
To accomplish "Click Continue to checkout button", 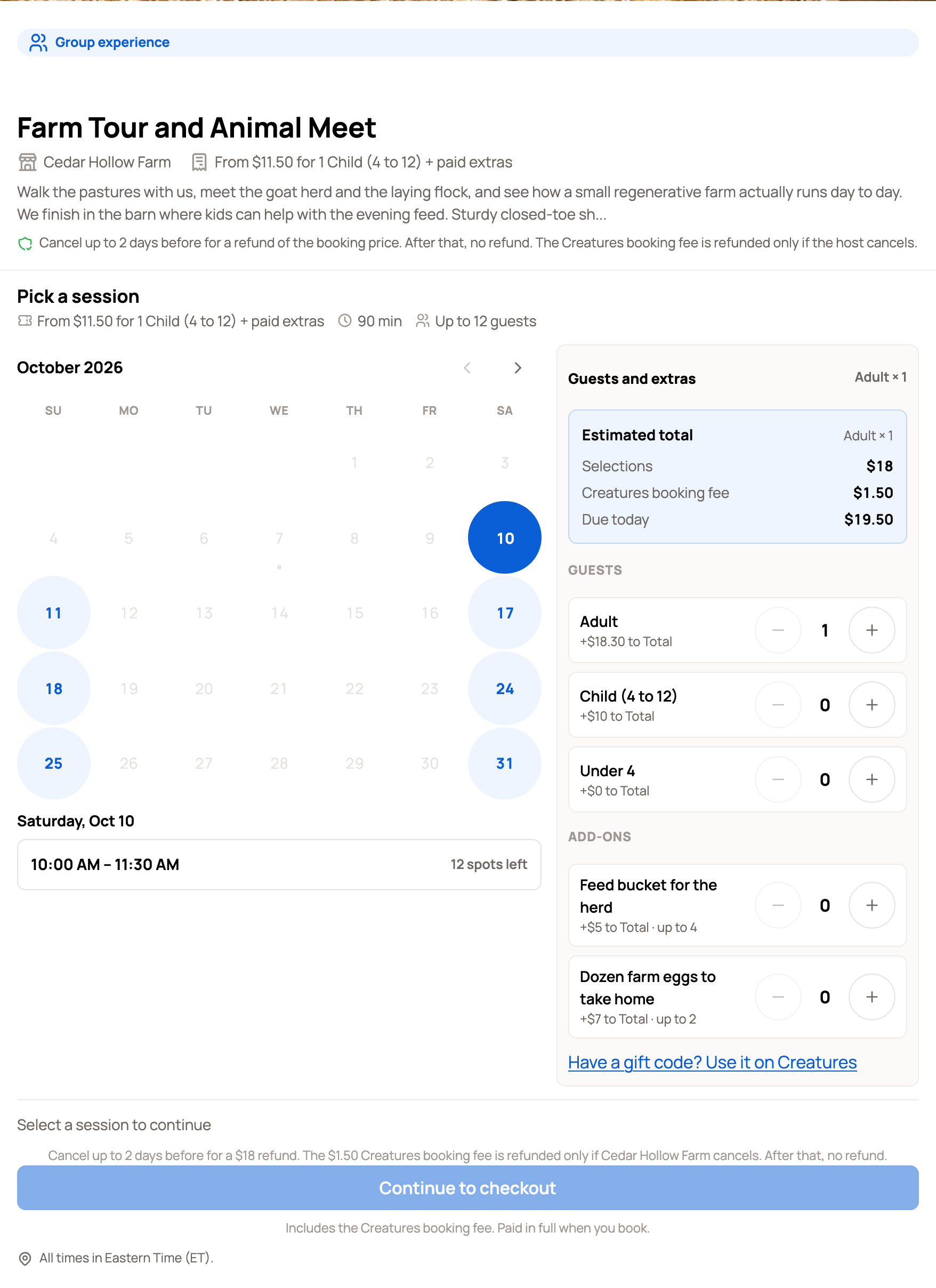I will [x=467, y=1187].
